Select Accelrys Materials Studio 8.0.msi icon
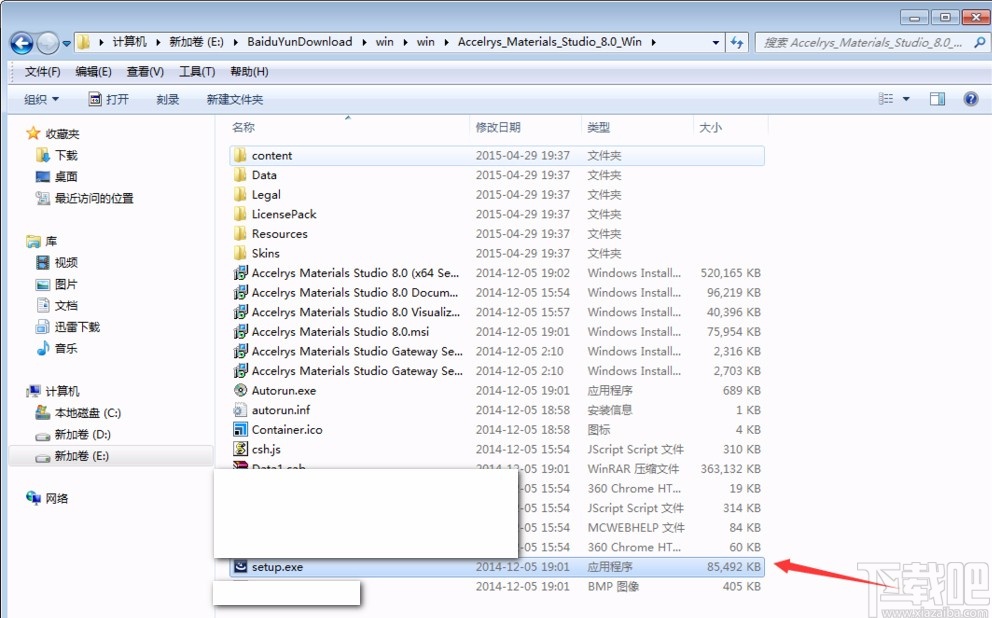 click(240, 332)
